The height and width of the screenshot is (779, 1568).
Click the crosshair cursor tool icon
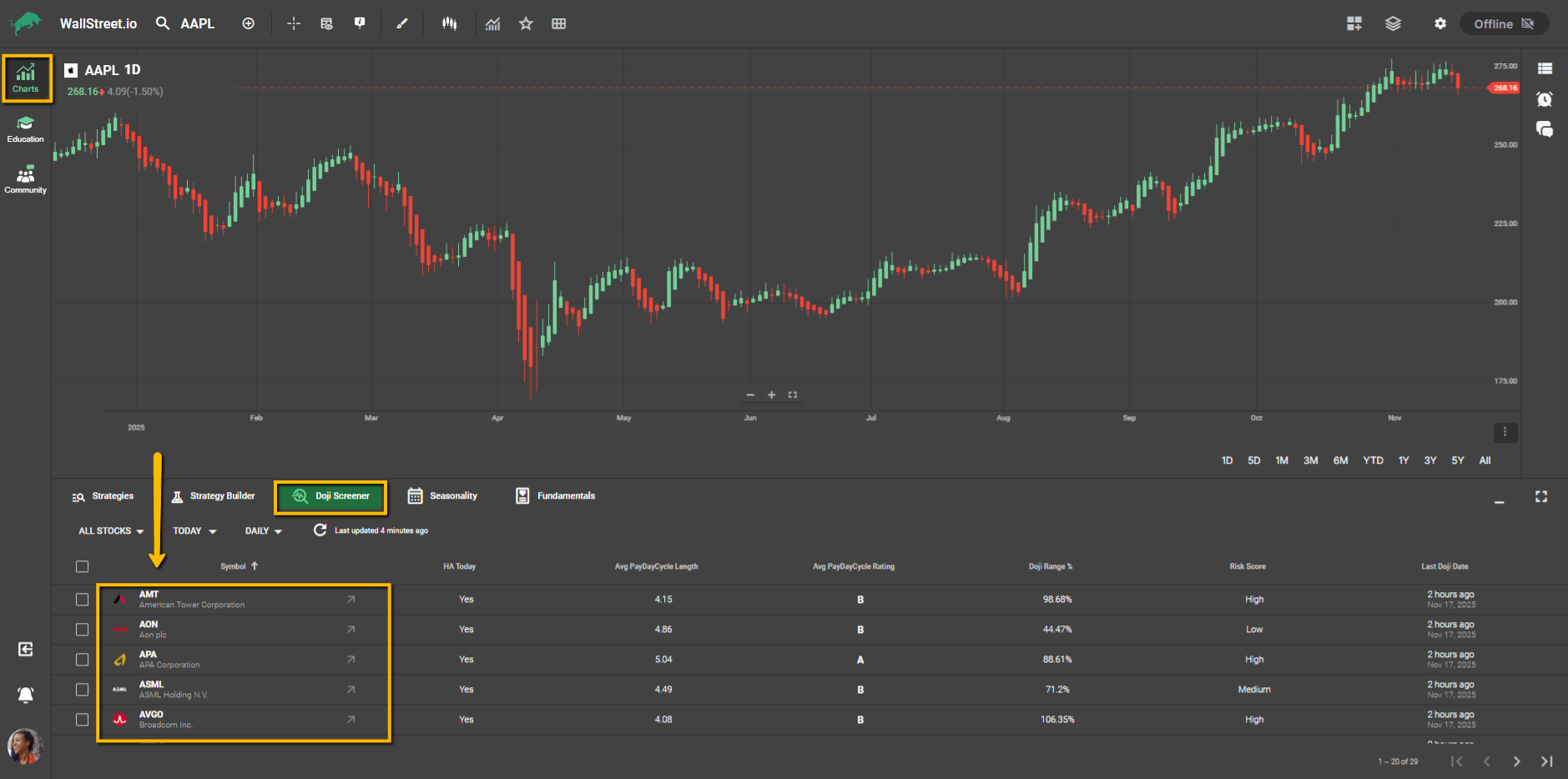pos(294,24)
